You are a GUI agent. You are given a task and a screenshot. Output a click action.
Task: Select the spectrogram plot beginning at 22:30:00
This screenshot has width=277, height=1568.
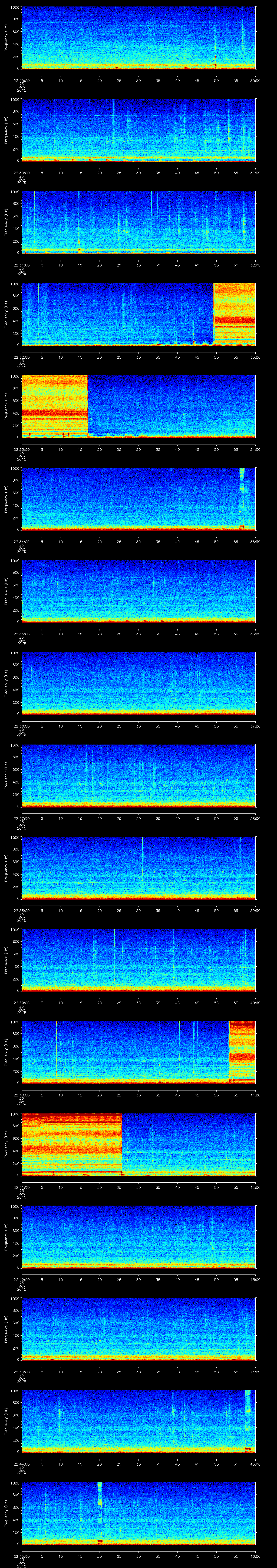click(138, 130)
